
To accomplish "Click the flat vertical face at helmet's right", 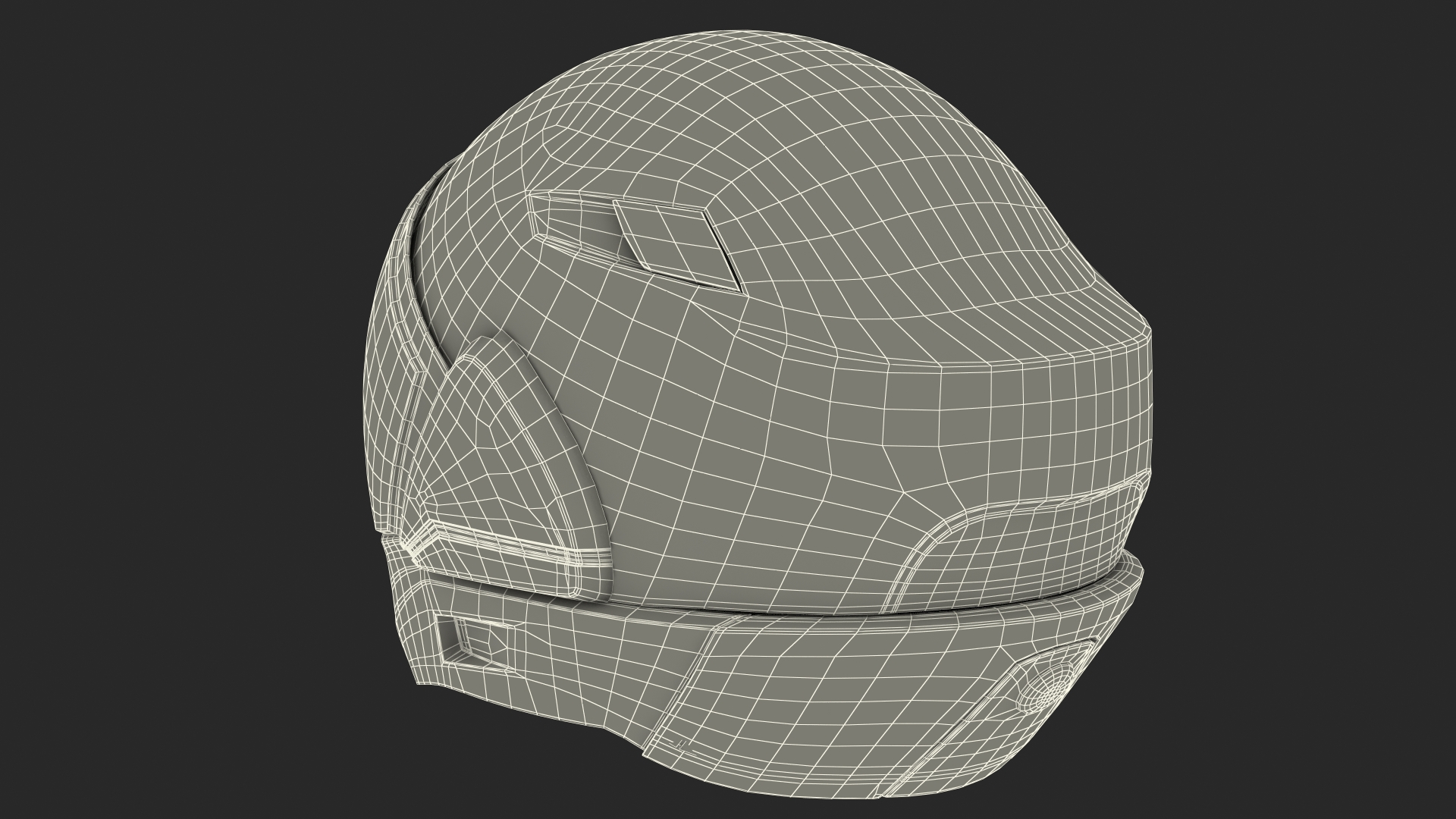I will pos(1046,425).
